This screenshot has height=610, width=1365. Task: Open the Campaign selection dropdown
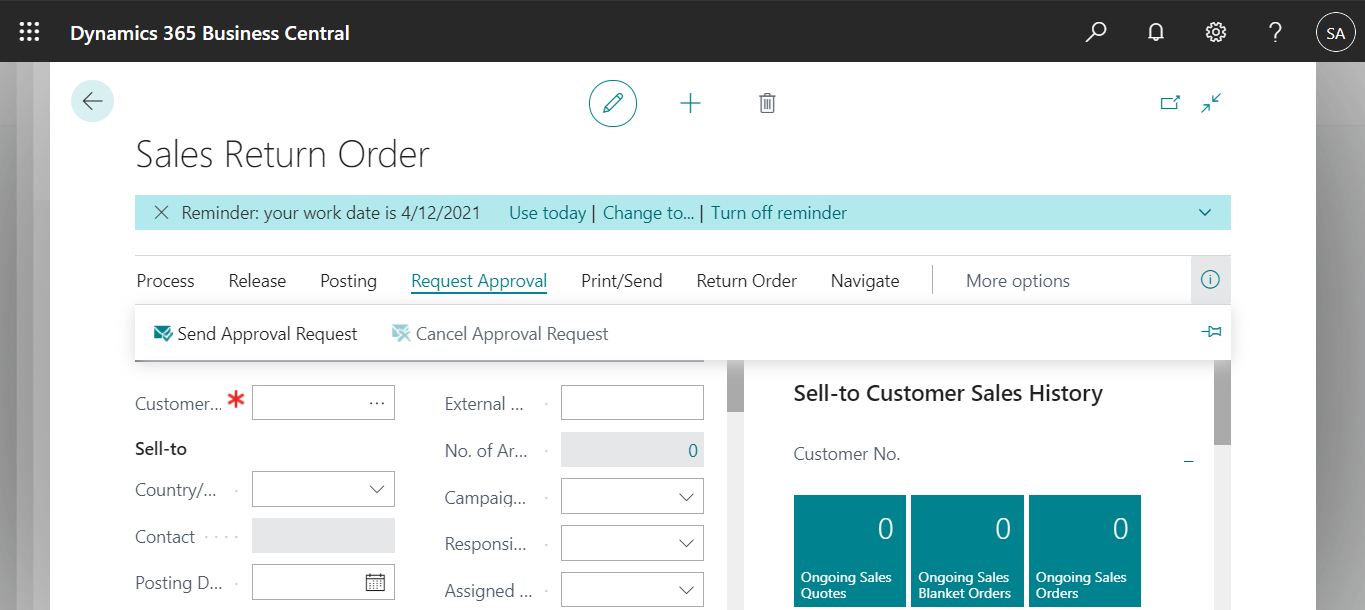(686, 496)
